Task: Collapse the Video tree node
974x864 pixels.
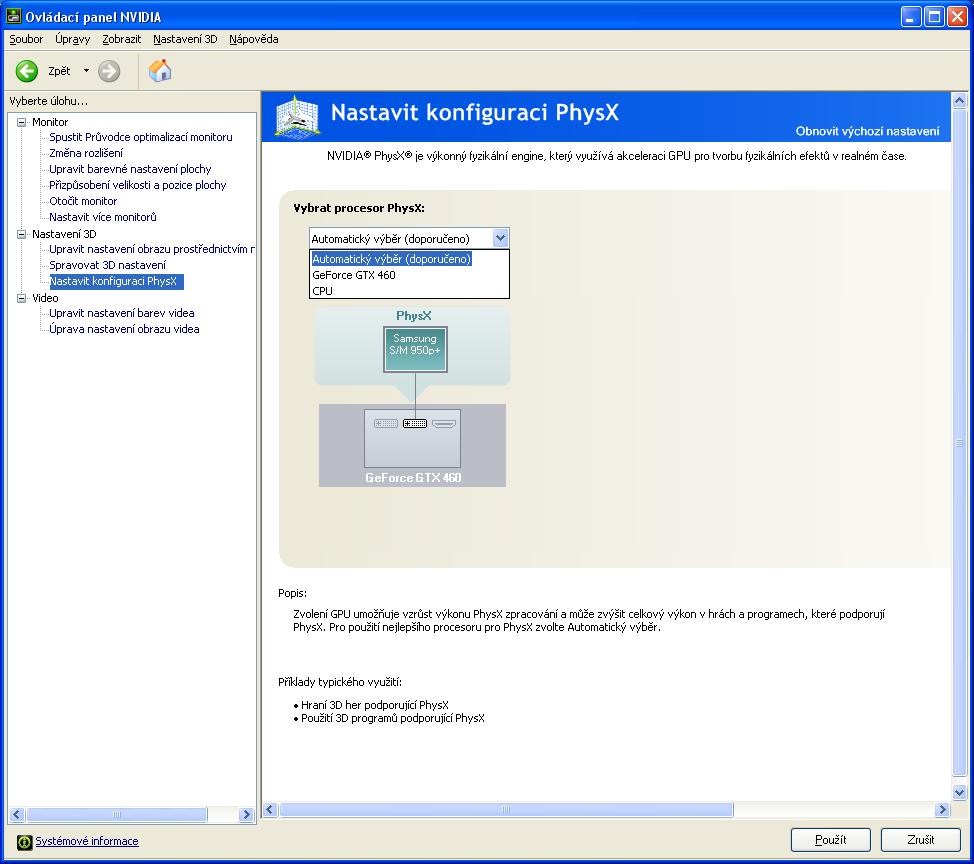Action: 22,298
